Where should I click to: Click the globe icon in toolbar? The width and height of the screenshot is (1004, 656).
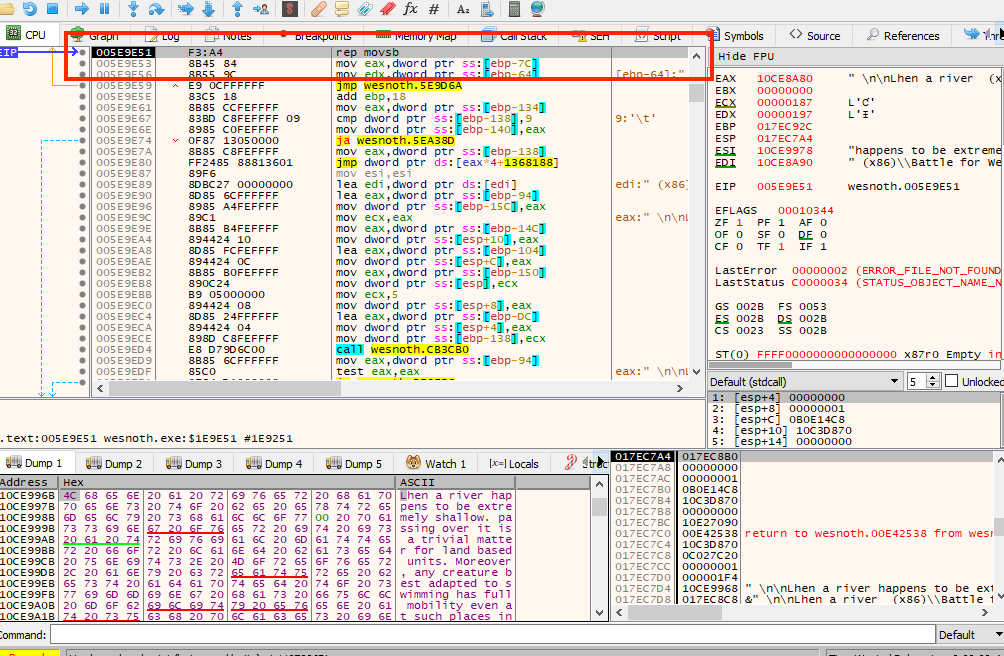pyautogui.click(x=537, y=8)
